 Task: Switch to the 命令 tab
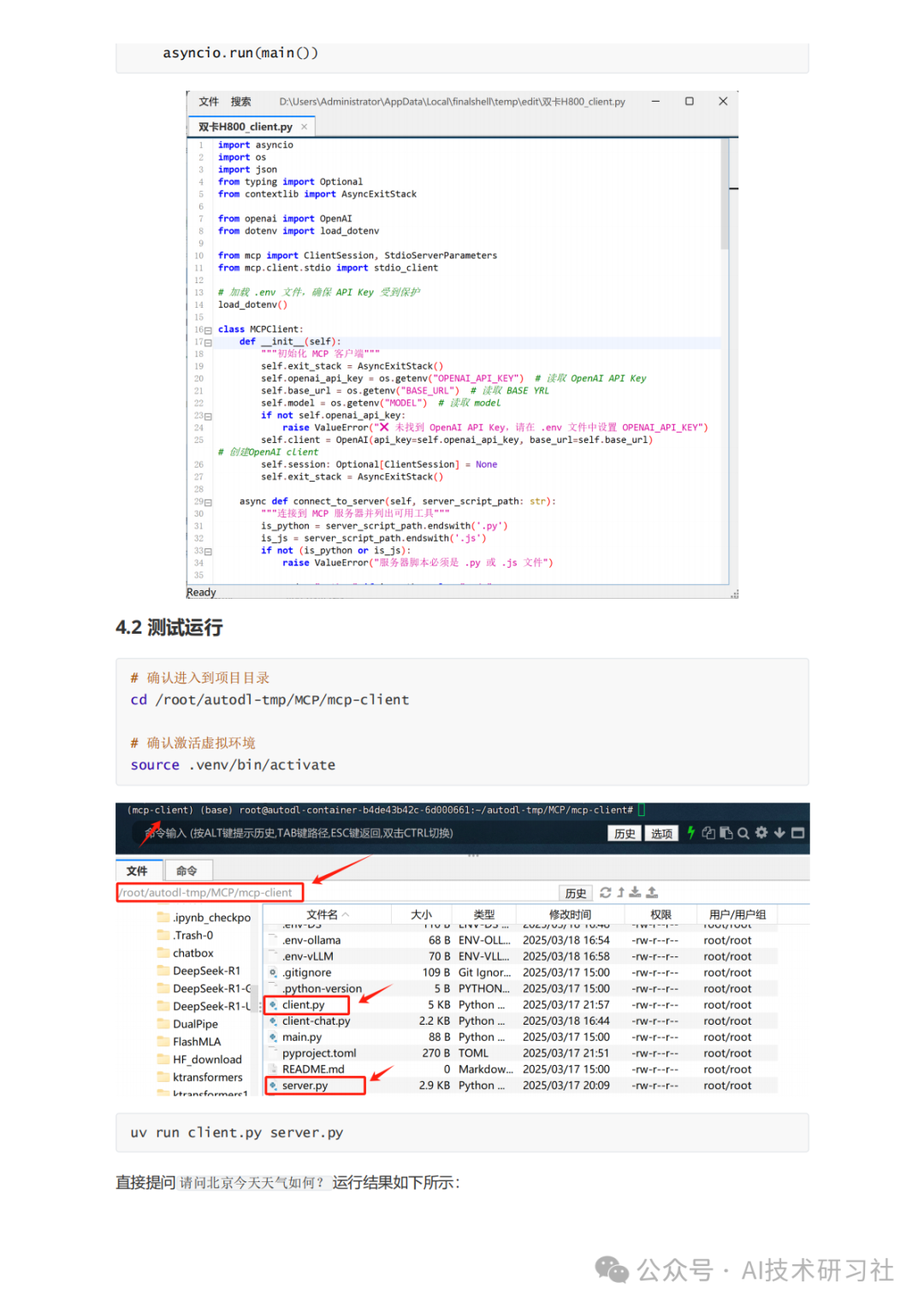click(187, 870)
